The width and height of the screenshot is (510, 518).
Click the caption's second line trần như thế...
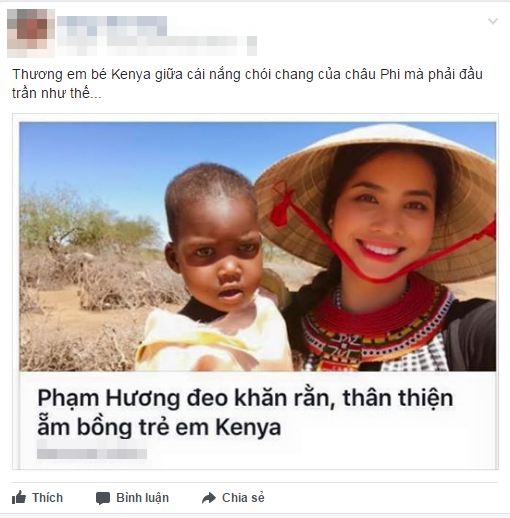pyautogui.click(x=57, y=93)
